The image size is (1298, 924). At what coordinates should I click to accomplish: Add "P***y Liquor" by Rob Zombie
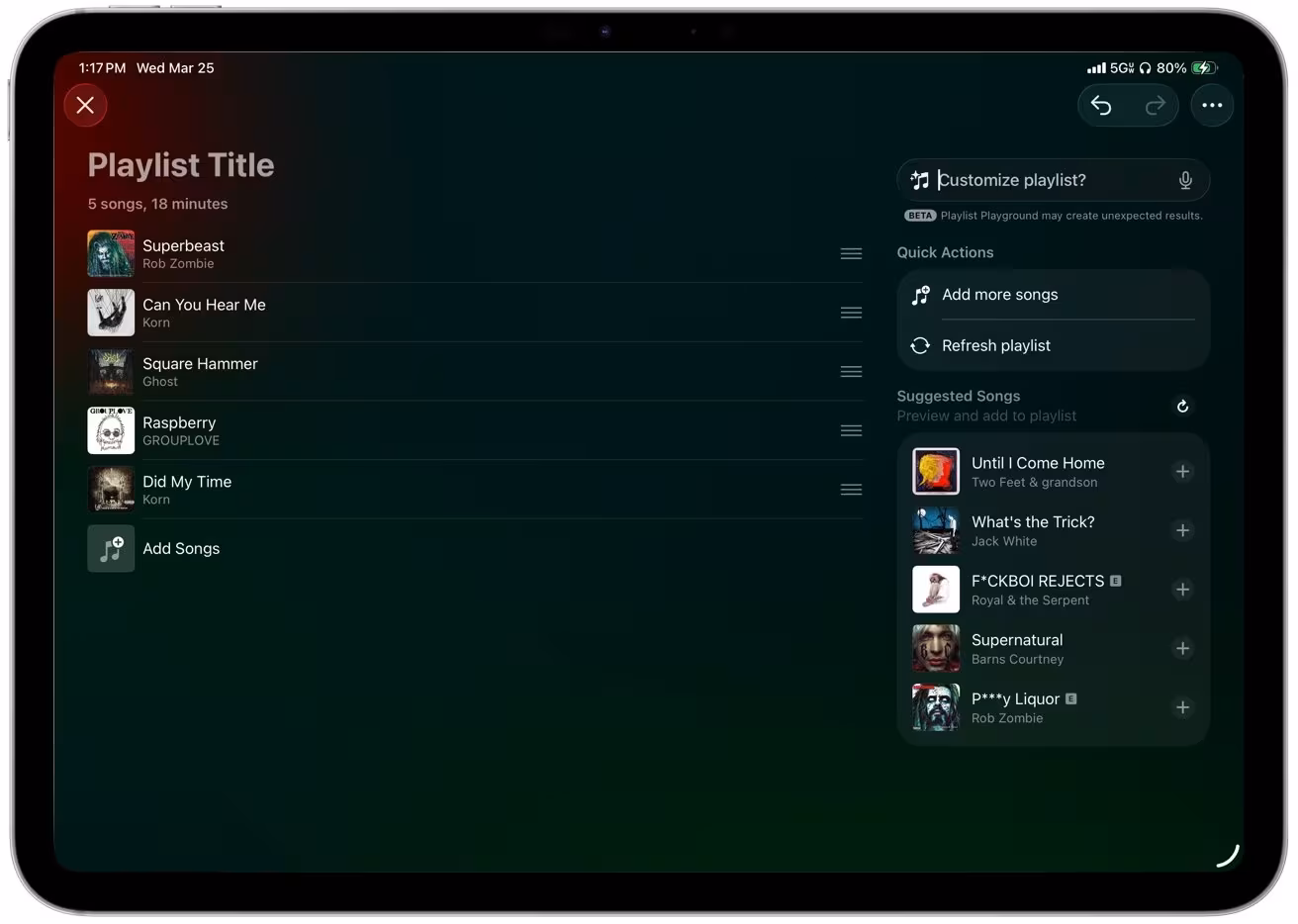tap(1183, 707)
